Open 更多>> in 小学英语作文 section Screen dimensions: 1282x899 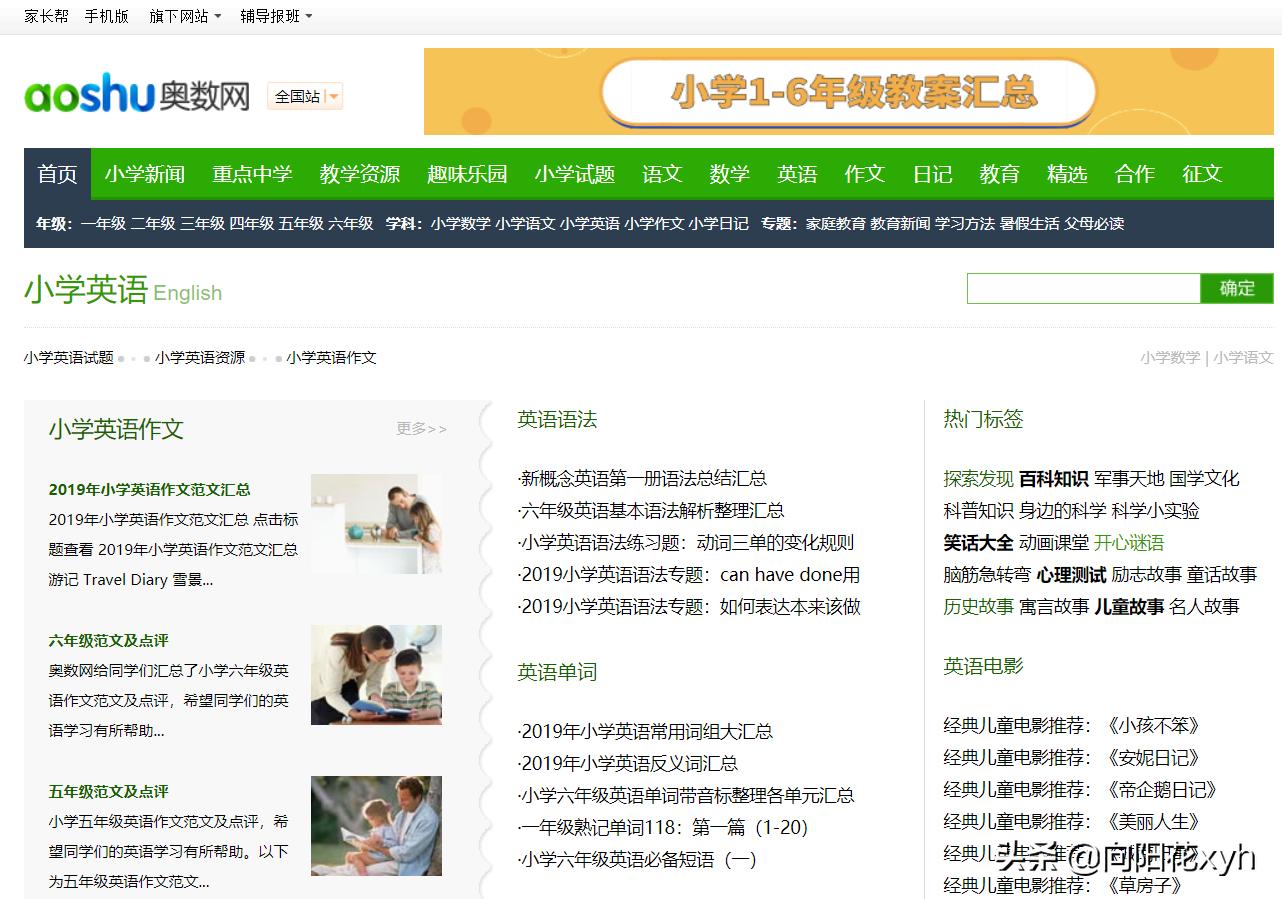point(419,427)
